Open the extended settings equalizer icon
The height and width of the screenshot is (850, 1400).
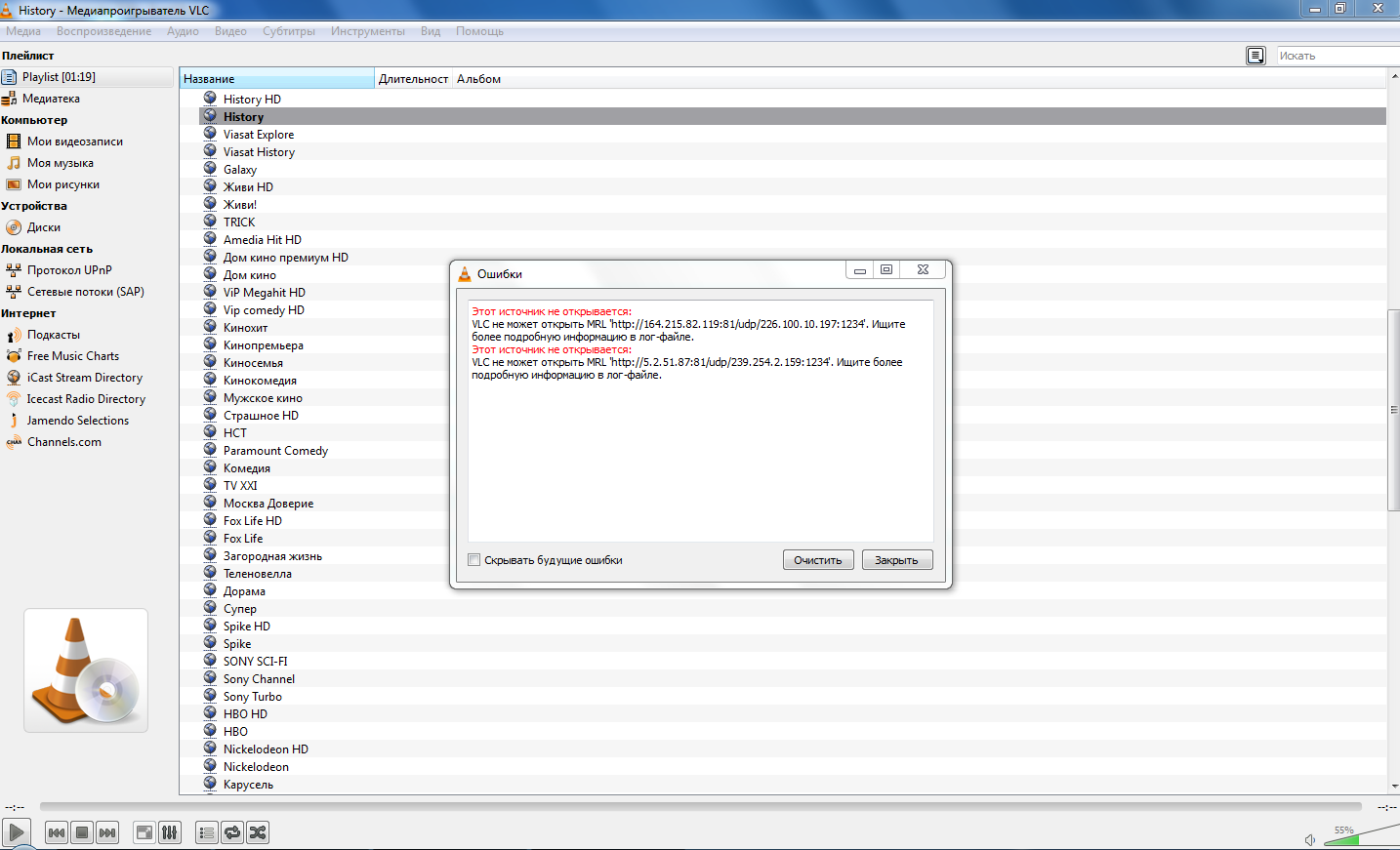[170, 832]
